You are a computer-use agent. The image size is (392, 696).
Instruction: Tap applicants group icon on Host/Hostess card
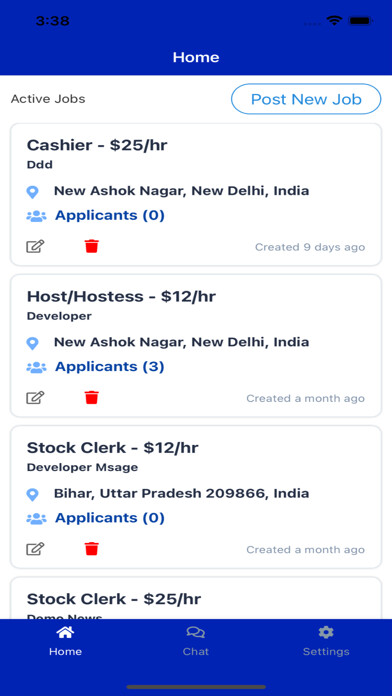[x=36, y=368]
